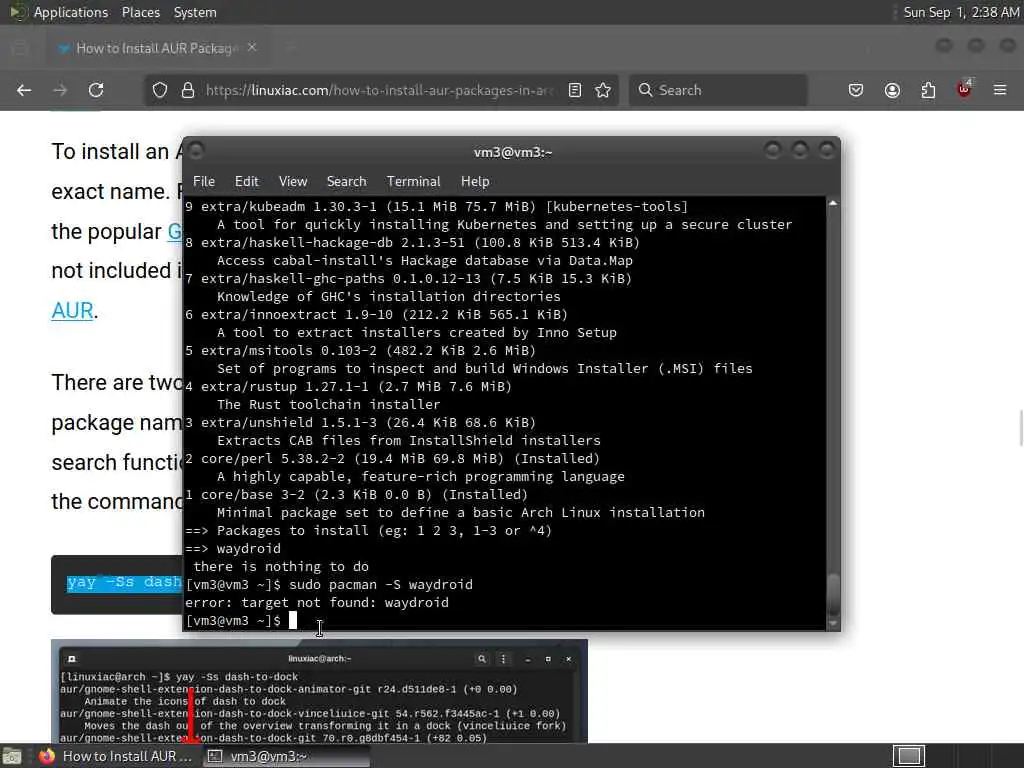Open the terminal File menu
Image resolution: width=1024 pixels, height=768 pixels.
[x=204, y=182]
